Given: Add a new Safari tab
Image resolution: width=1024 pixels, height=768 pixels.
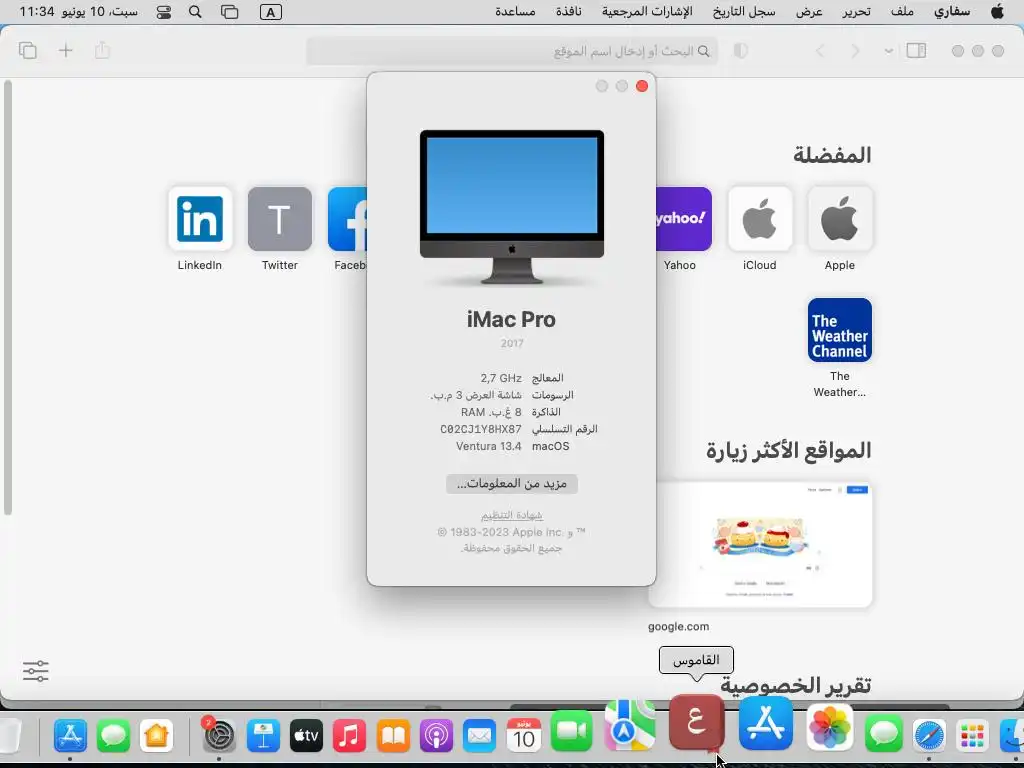Looking at the screenshot, I should [65, 50].
